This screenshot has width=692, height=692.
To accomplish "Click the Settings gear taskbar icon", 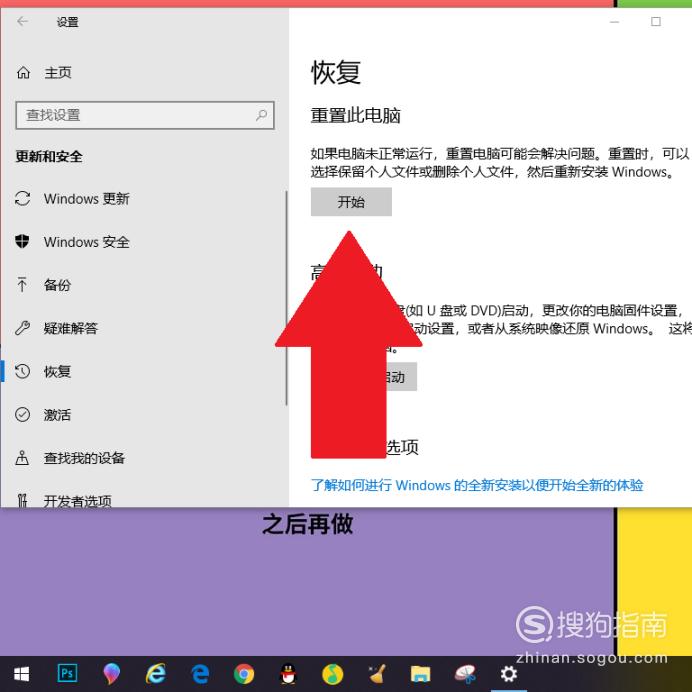I will tap(508, 674).
